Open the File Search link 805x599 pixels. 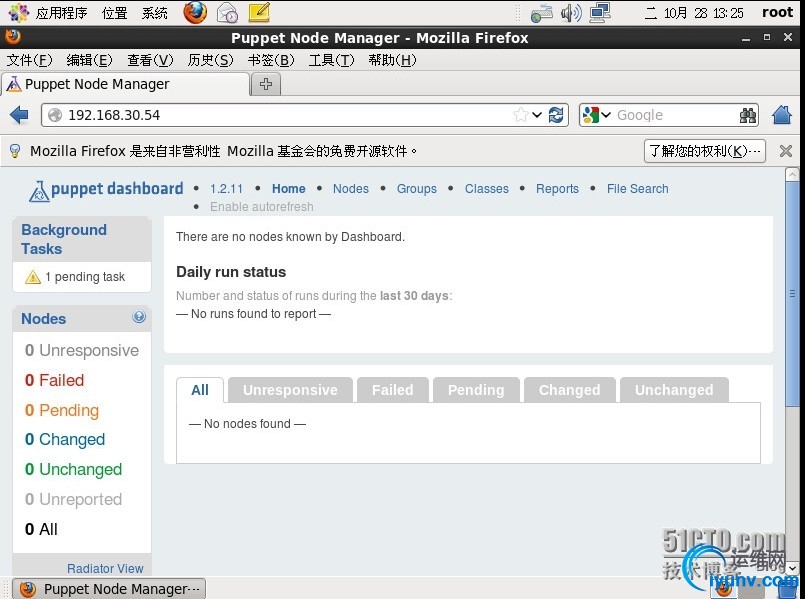pos(638,189)
